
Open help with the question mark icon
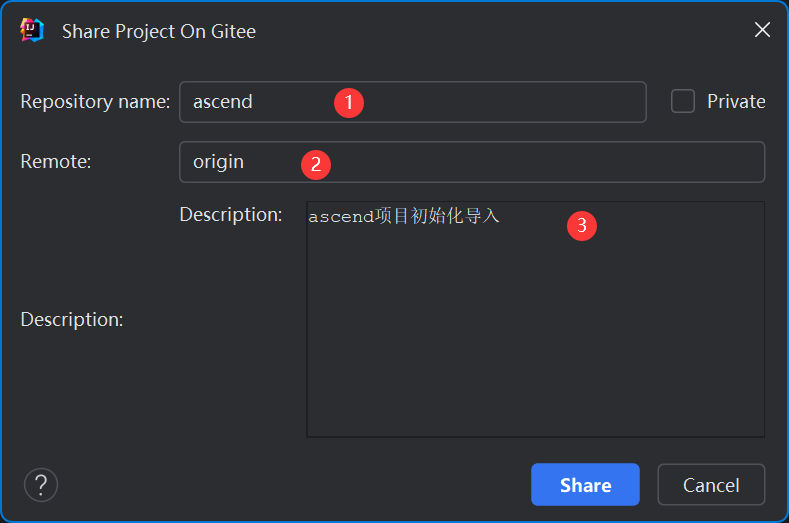(x=41, y=485)
